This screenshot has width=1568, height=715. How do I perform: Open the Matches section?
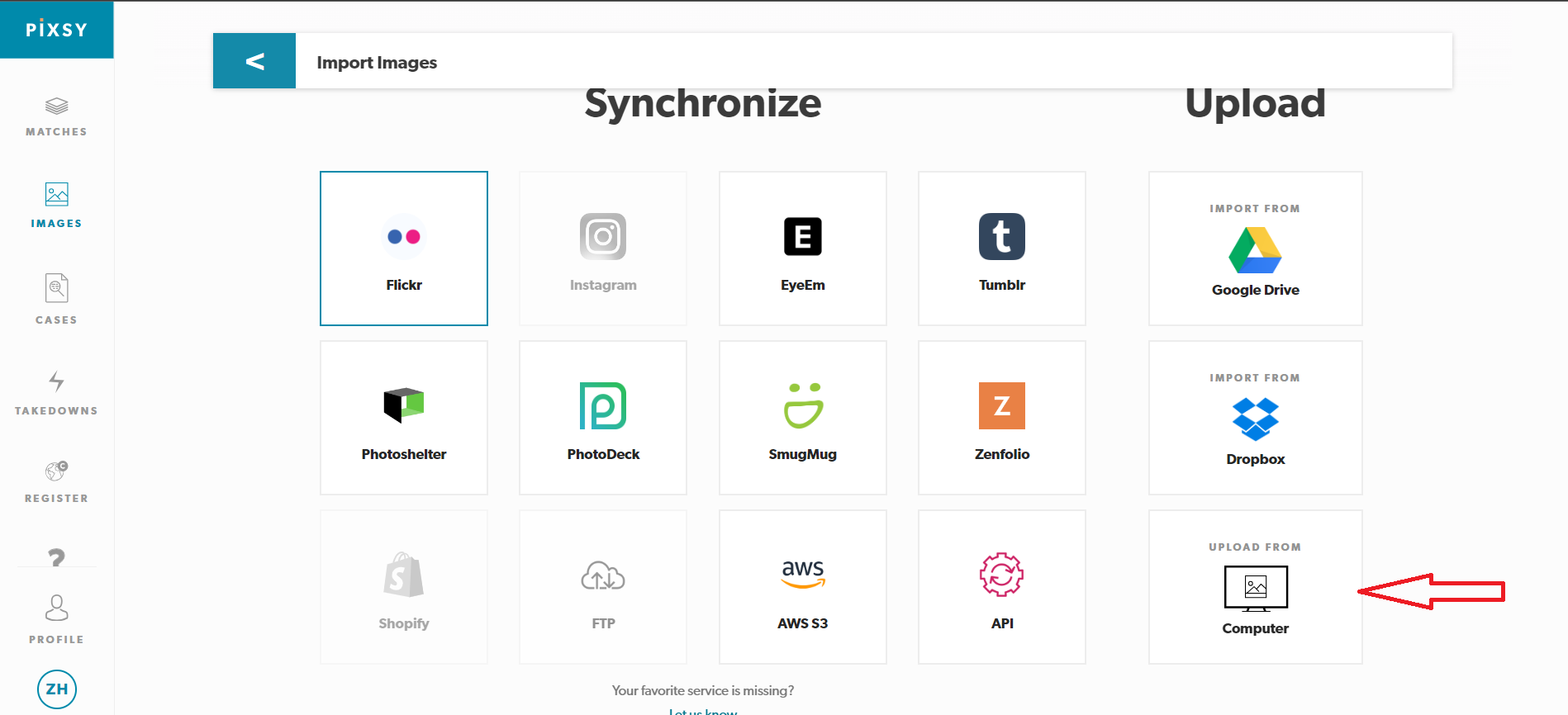pyautogui.click(x=56, y=116)
